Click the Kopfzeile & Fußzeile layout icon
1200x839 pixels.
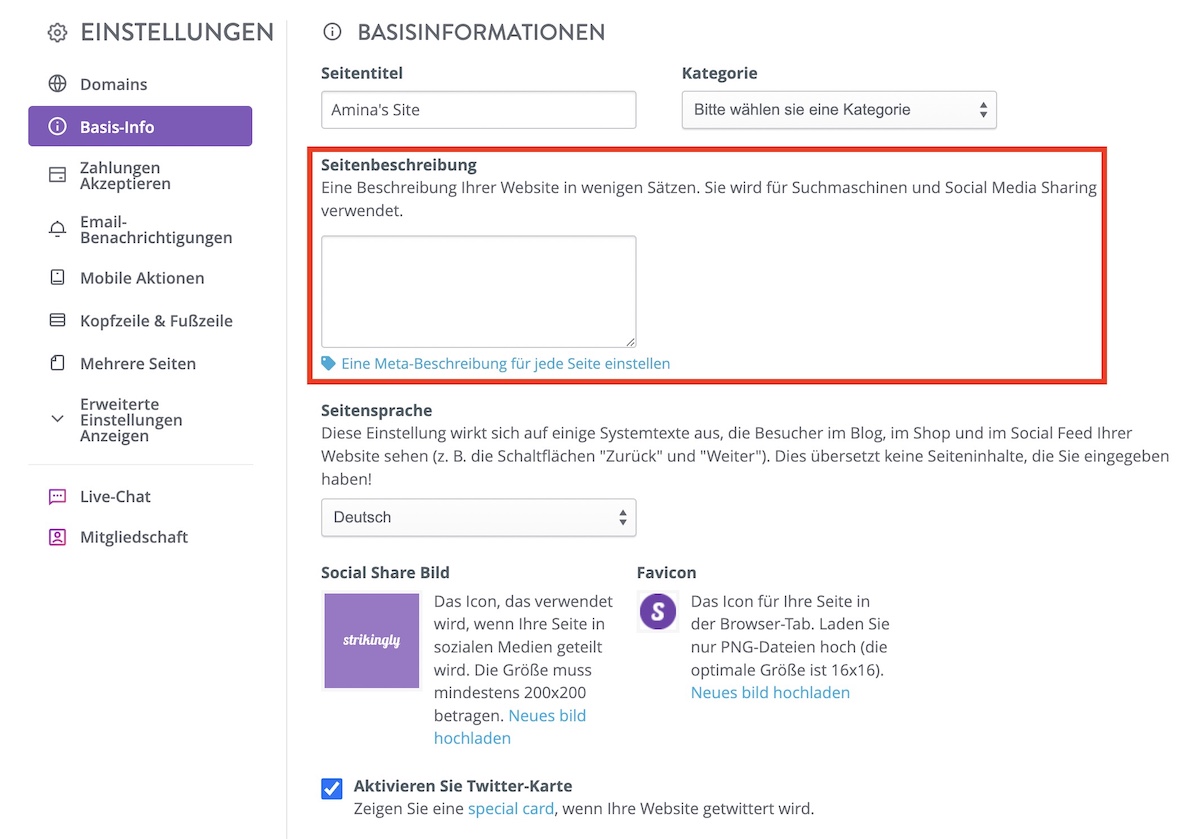(x=58, y=321)
